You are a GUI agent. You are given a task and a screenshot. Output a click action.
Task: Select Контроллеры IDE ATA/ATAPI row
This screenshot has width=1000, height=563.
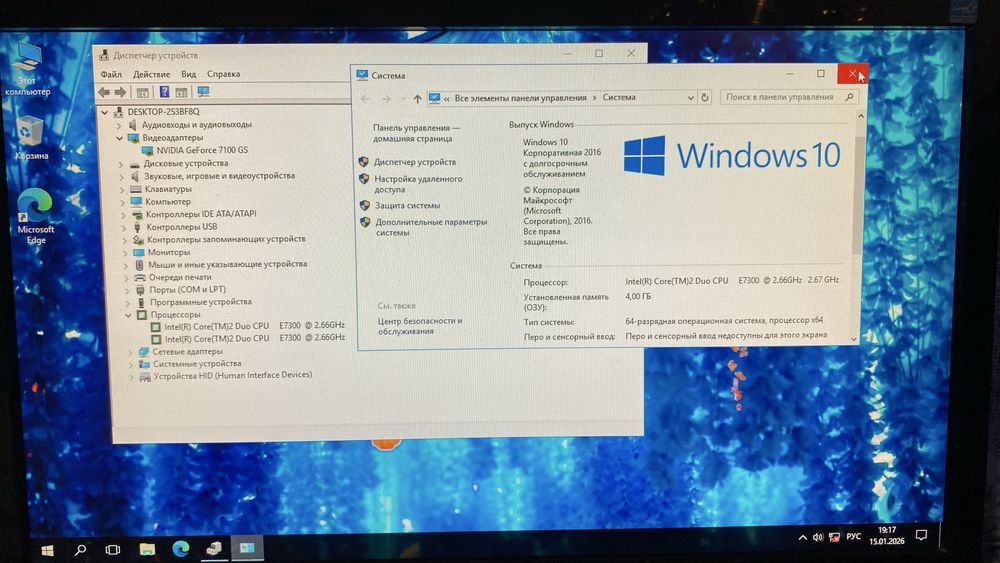201,214
